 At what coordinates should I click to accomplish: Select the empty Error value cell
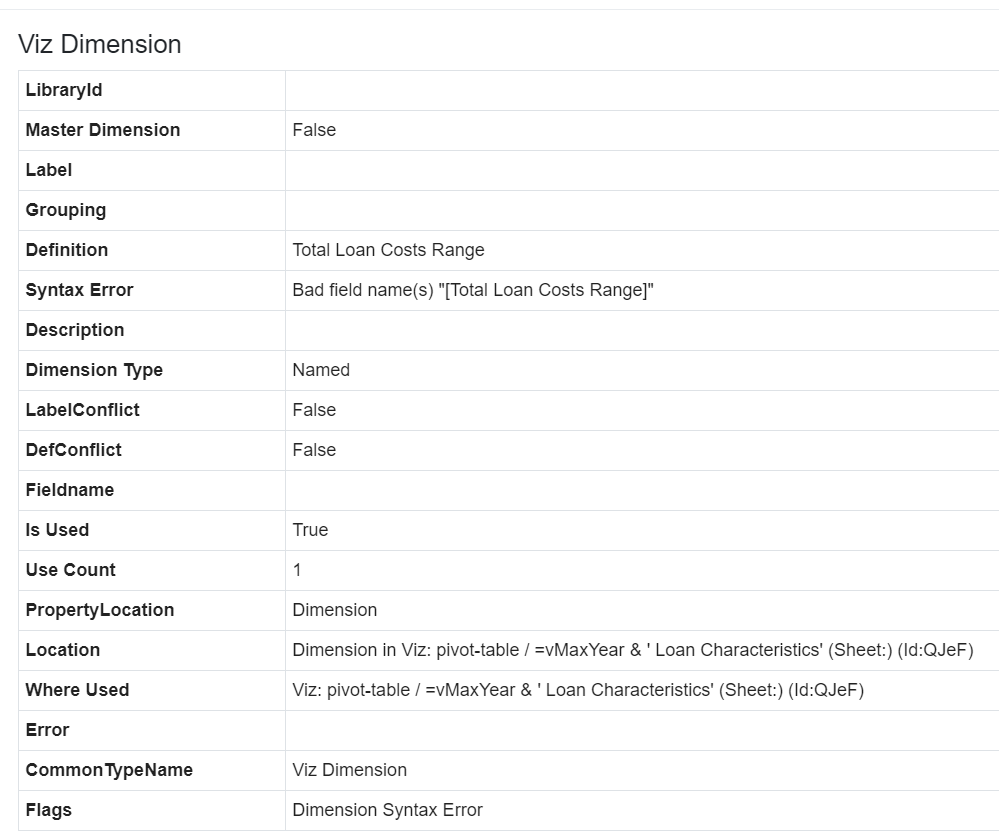(642, 730)
